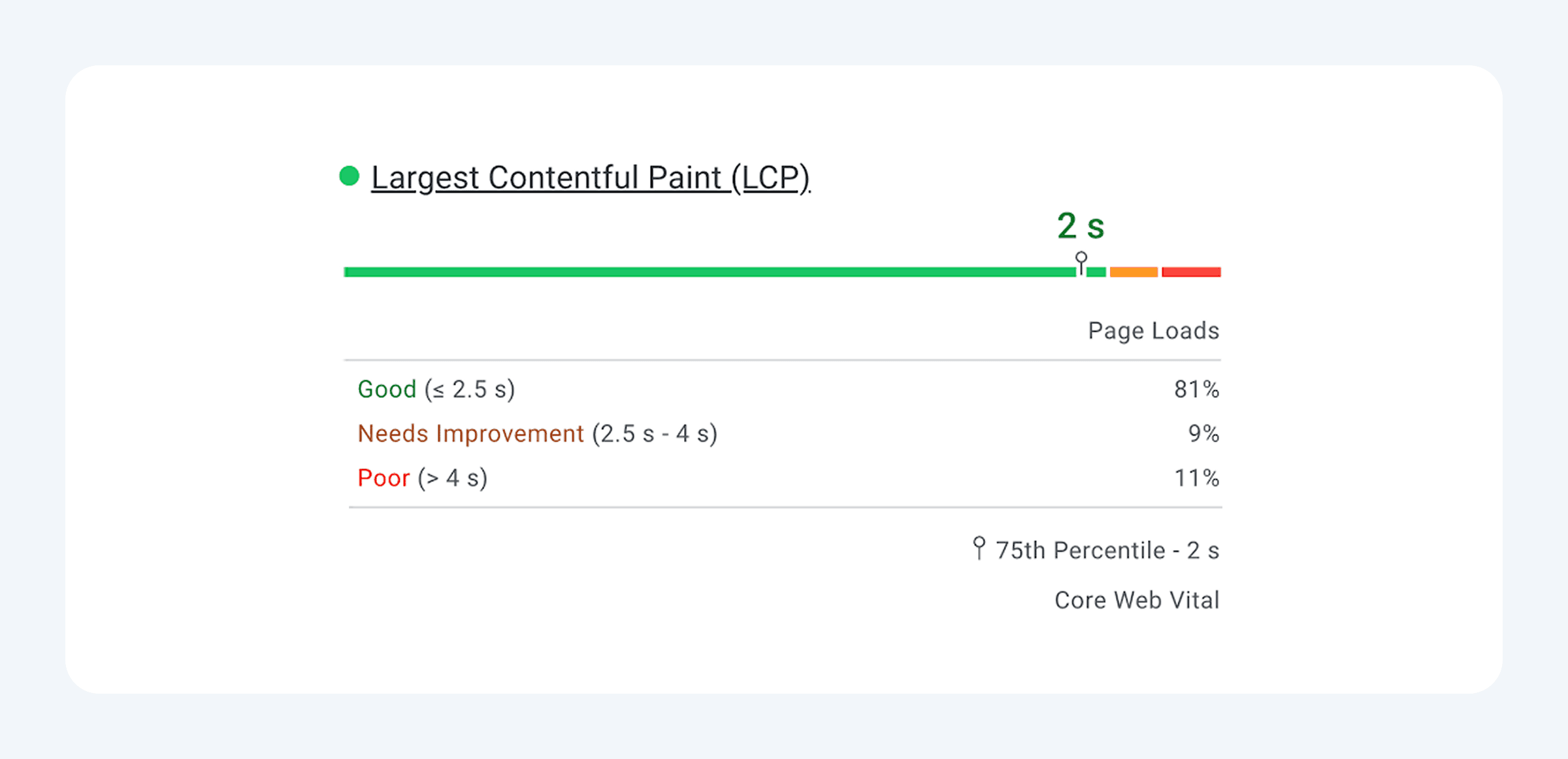Click the 2 s label above the marker
Viewport: 1568px width, 759px height.
click(x=1081, y=227)
